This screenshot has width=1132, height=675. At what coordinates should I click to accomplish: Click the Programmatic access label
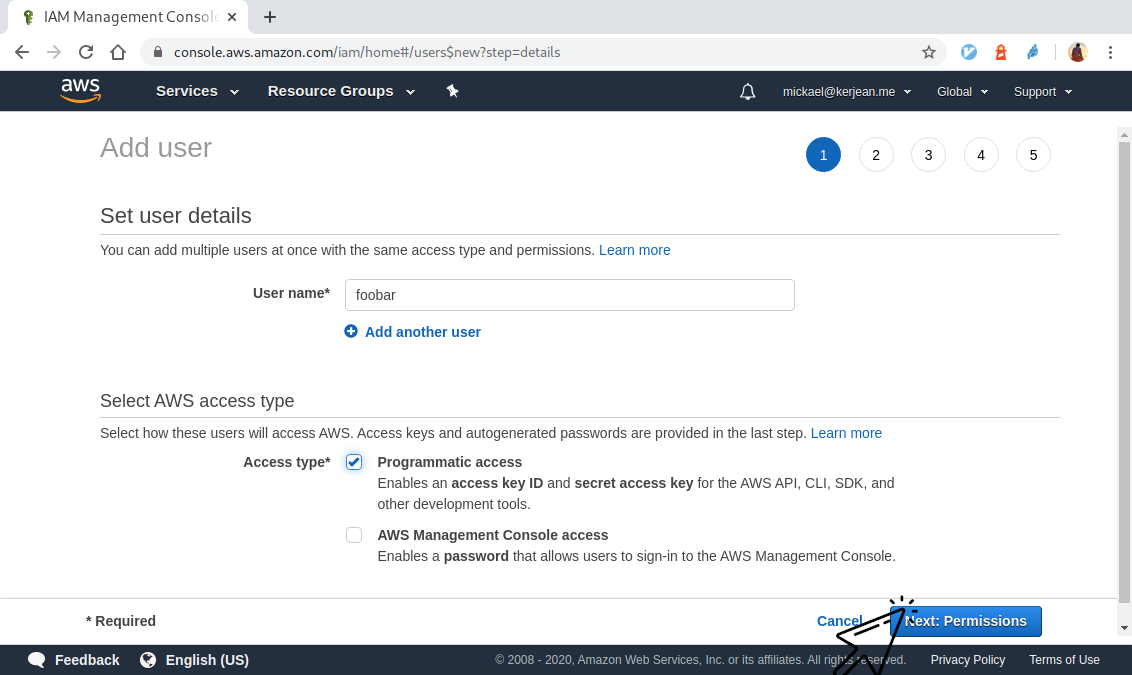pos(450,462)
